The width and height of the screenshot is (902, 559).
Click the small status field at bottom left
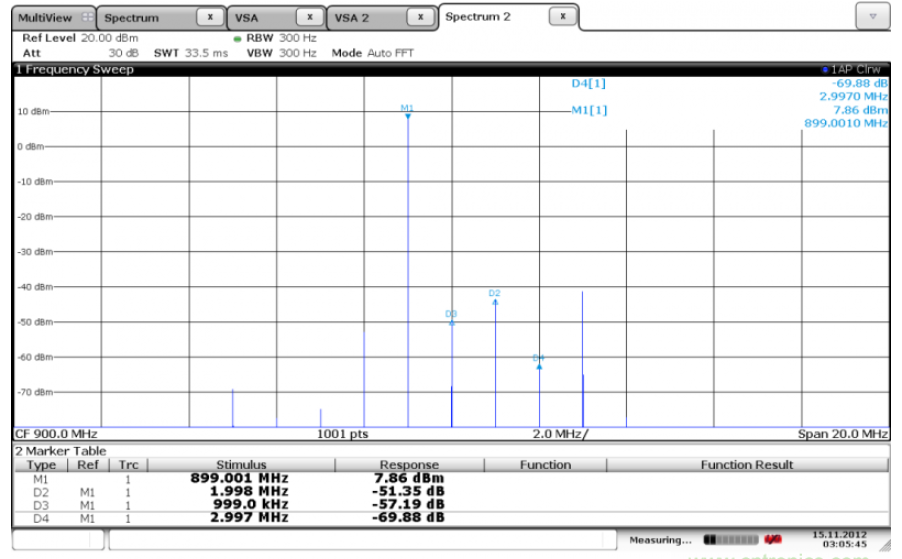(58, 540)
